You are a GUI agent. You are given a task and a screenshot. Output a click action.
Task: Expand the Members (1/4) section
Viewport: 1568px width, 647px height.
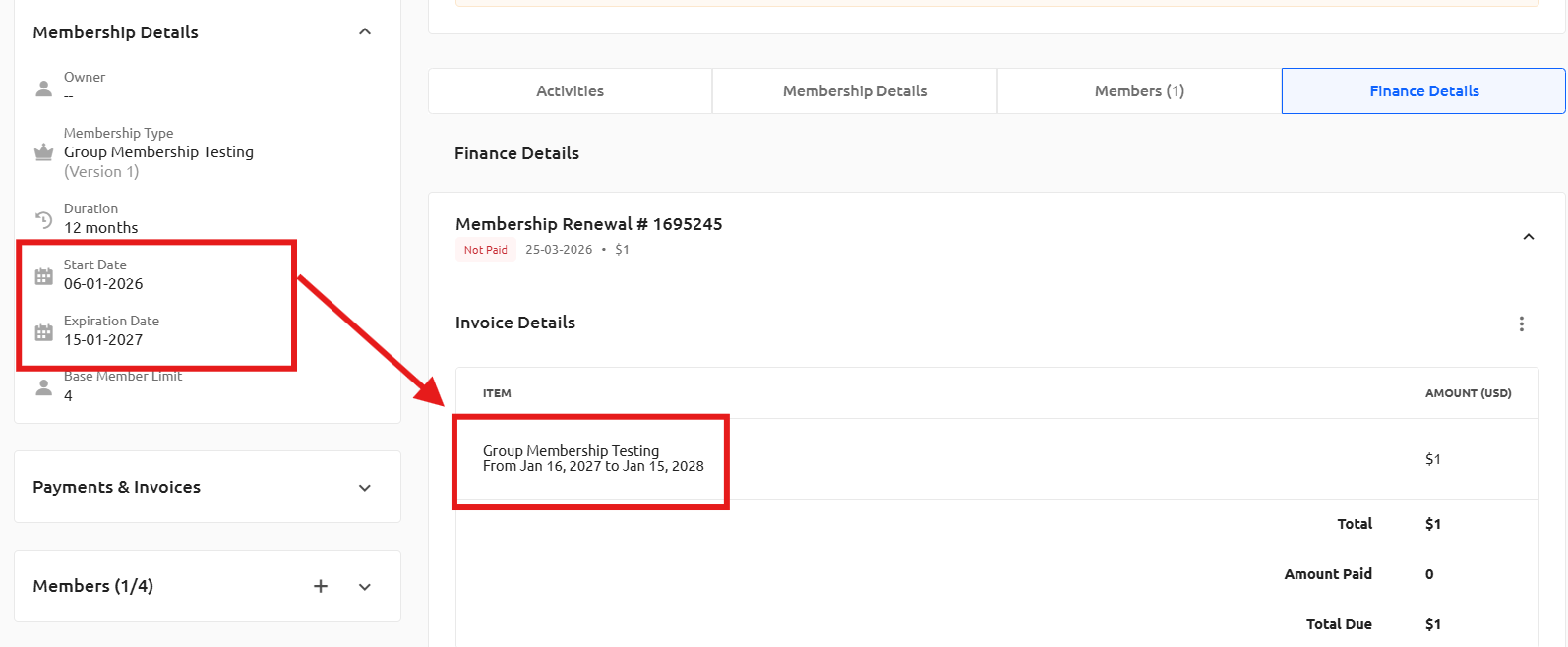pyautogui.click(x=365, y=587)
